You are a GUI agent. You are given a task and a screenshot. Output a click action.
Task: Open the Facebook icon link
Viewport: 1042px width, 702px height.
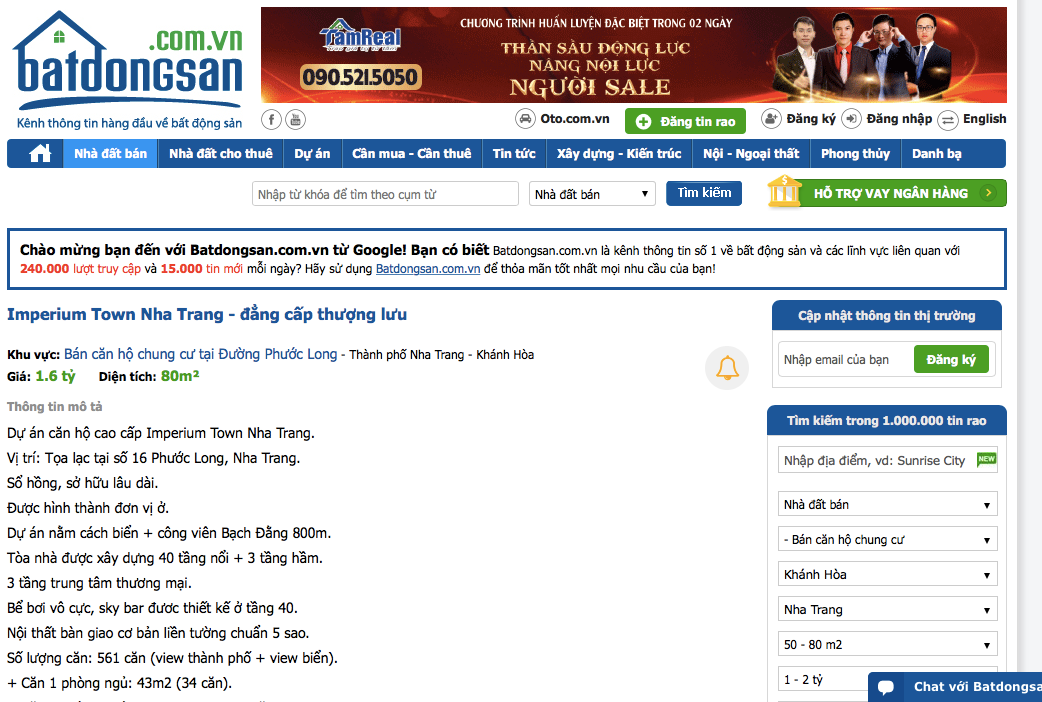coord(271,120)
